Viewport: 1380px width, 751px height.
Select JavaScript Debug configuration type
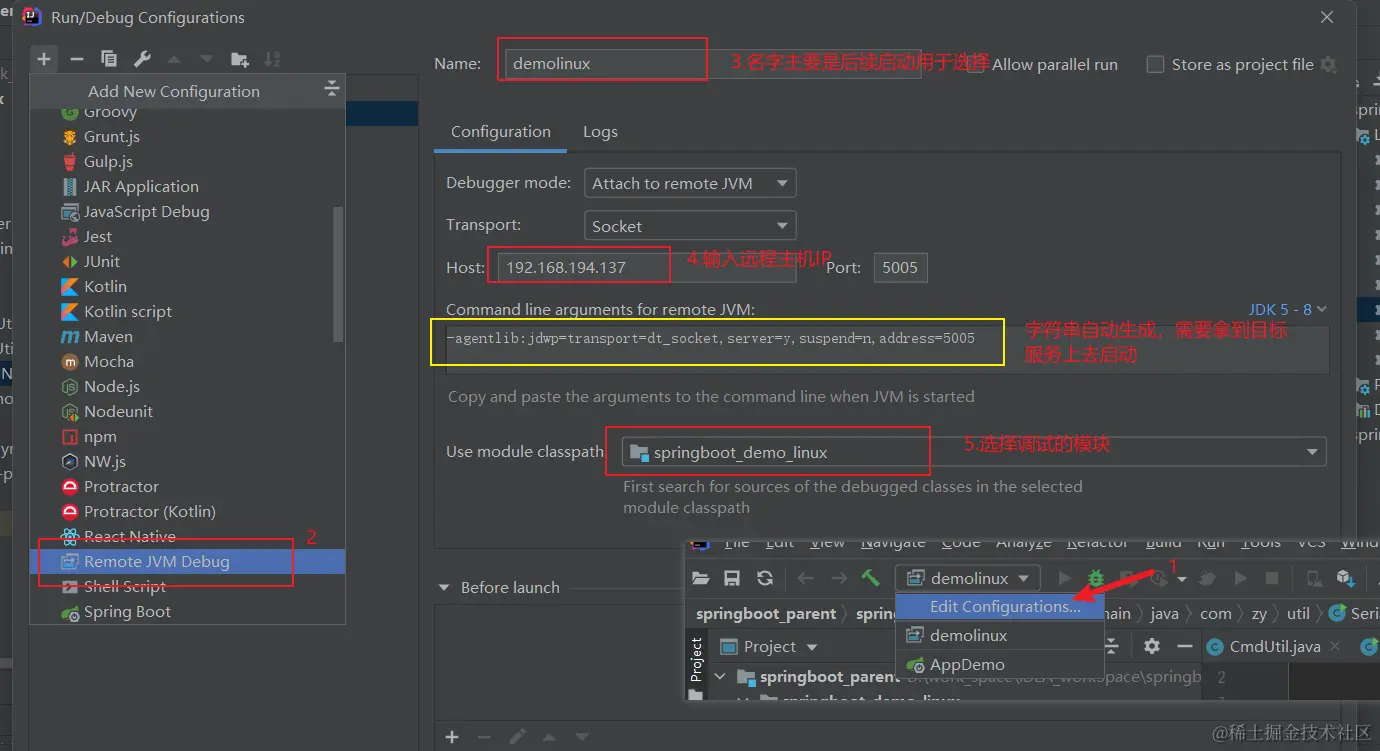[x=188, y=211]
